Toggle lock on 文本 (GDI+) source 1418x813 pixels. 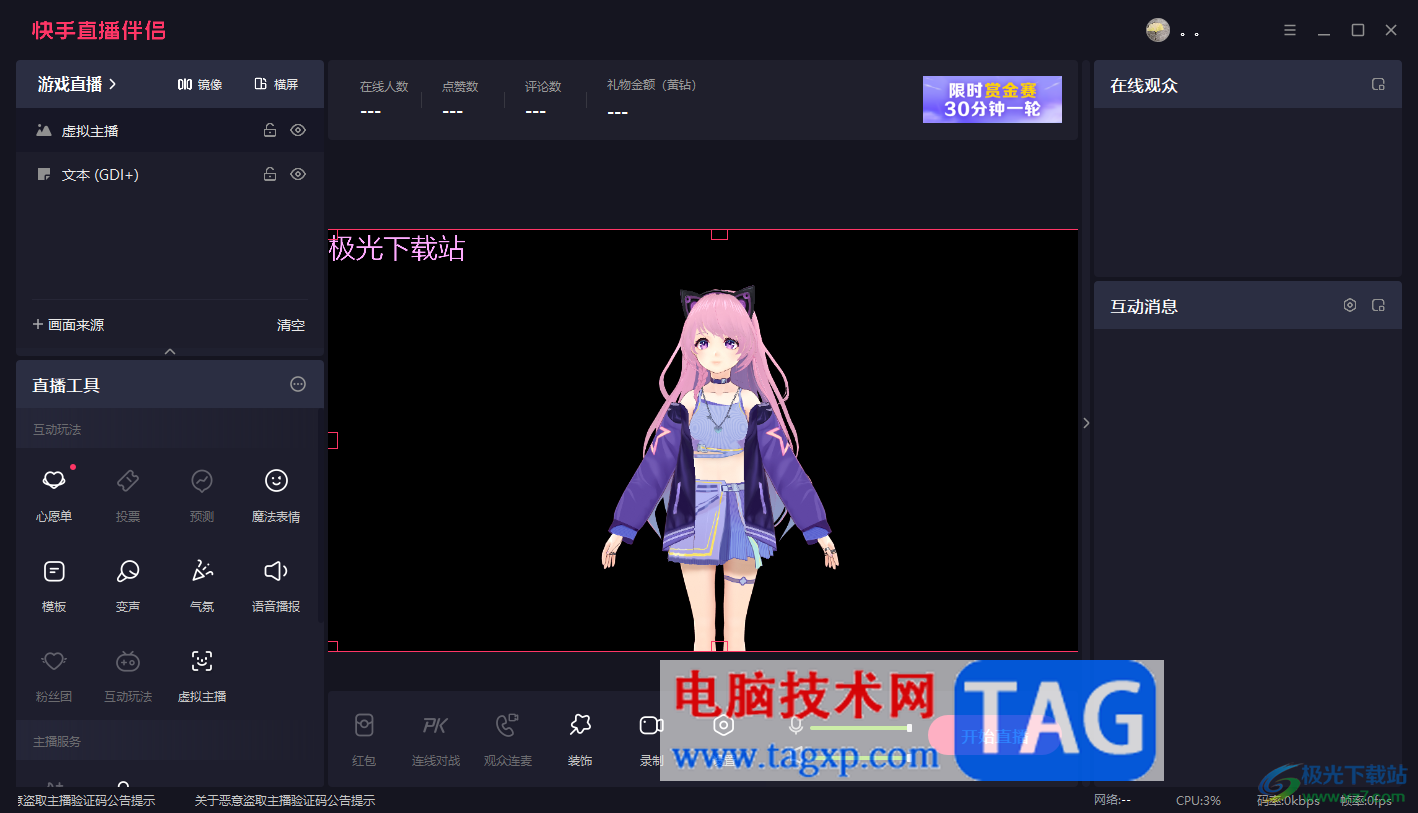(x=270, y=174)
